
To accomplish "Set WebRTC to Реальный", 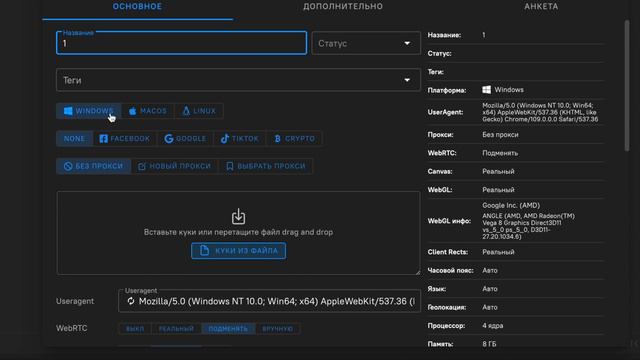I will click(176, 329).
